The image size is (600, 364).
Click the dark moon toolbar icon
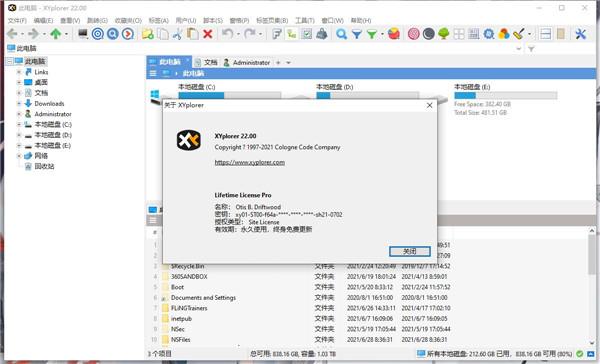[429, 34]
